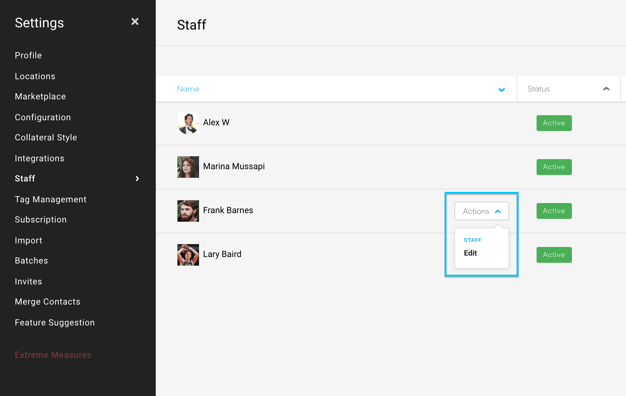Click Active status badge for Alex W
Screen dimensions: 626x396
coord(554,123)
